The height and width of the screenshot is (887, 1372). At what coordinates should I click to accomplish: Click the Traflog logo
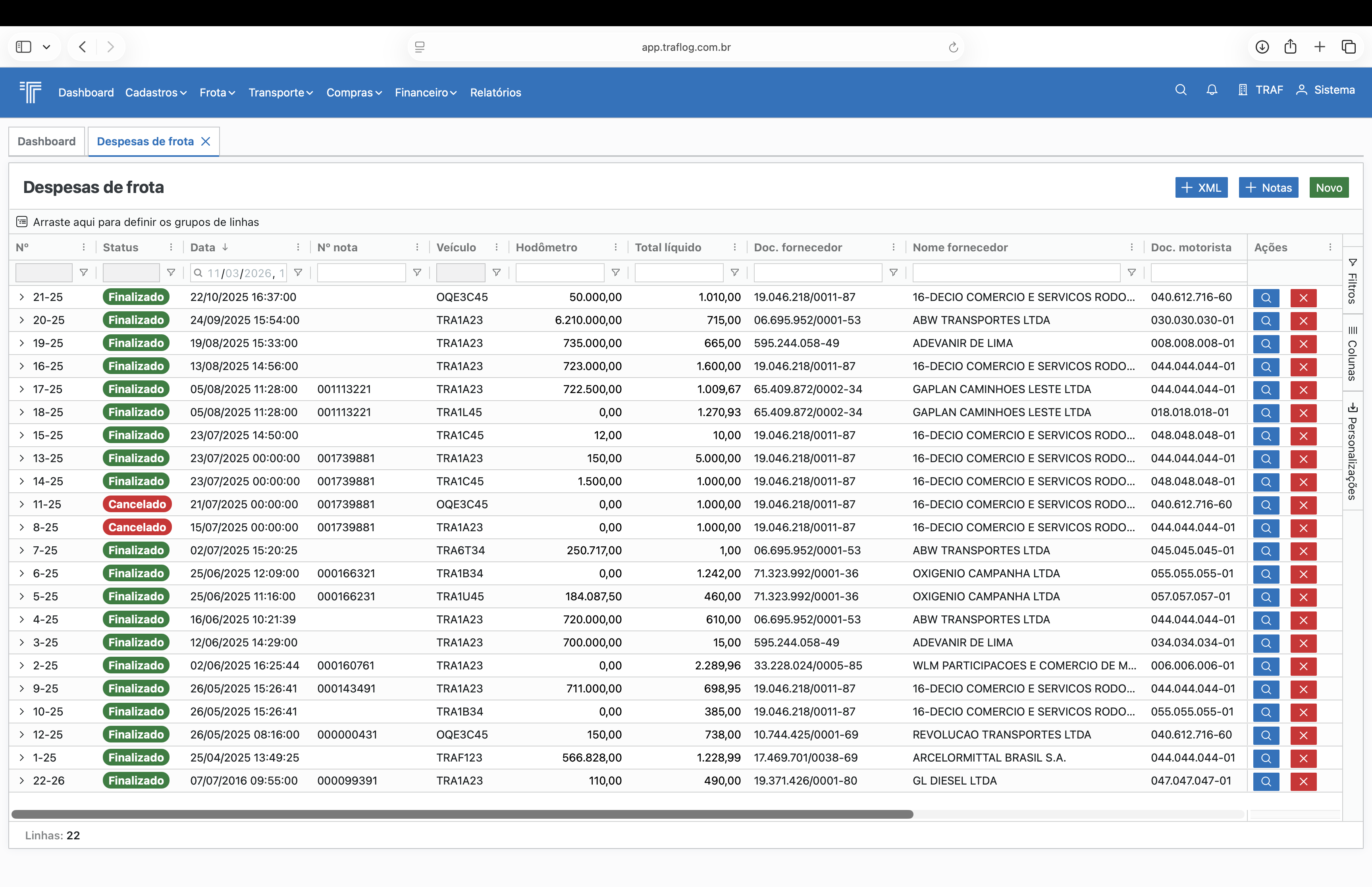pos(31,92)
